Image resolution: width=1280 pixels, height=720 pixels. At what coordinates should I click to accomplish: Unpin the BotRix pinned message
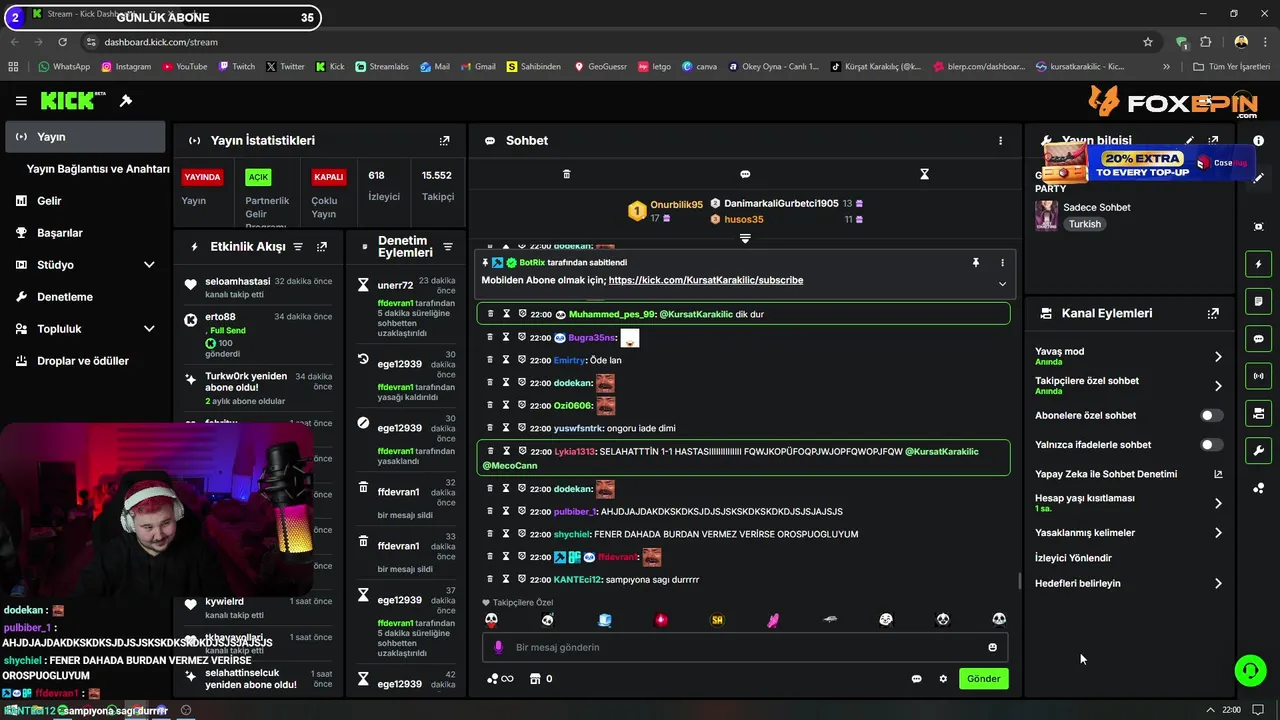[975, 263]
